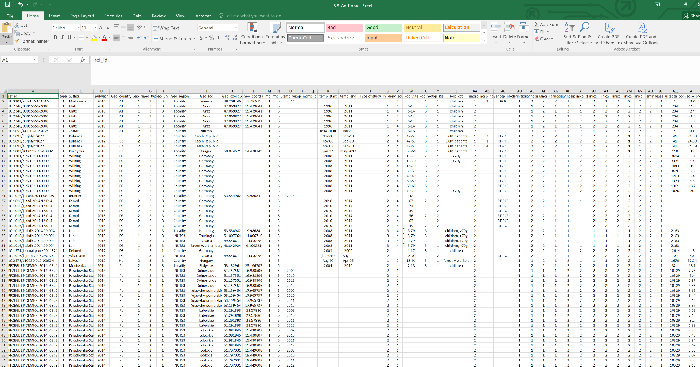Apply the Check Cell style
The width and height of the screenshot is (700, 367).
(305, 38)
